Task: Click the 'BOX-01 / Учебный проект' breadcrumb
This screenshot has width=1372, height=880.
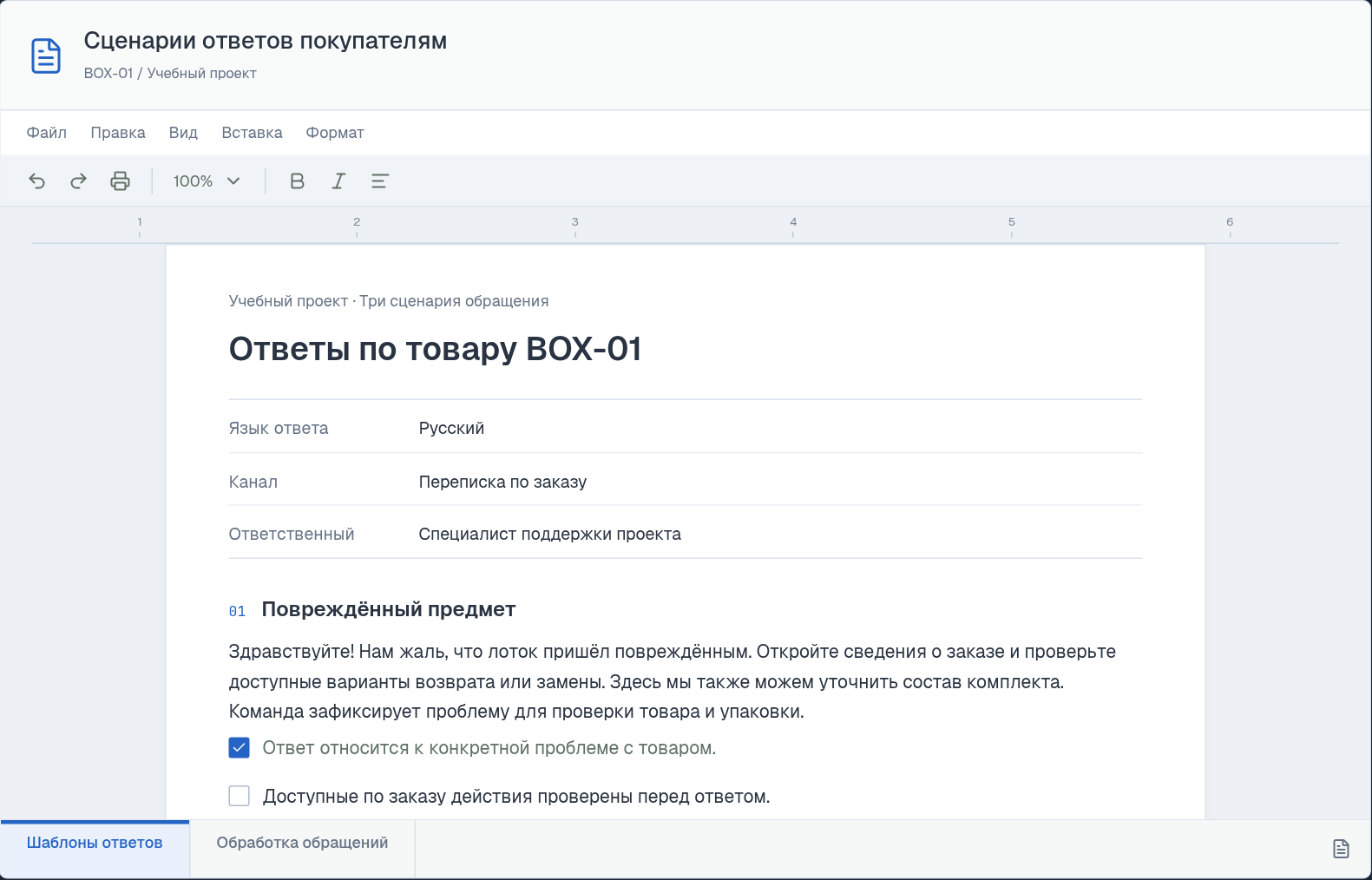Action: pyautogui.click(x=170, y=73)
